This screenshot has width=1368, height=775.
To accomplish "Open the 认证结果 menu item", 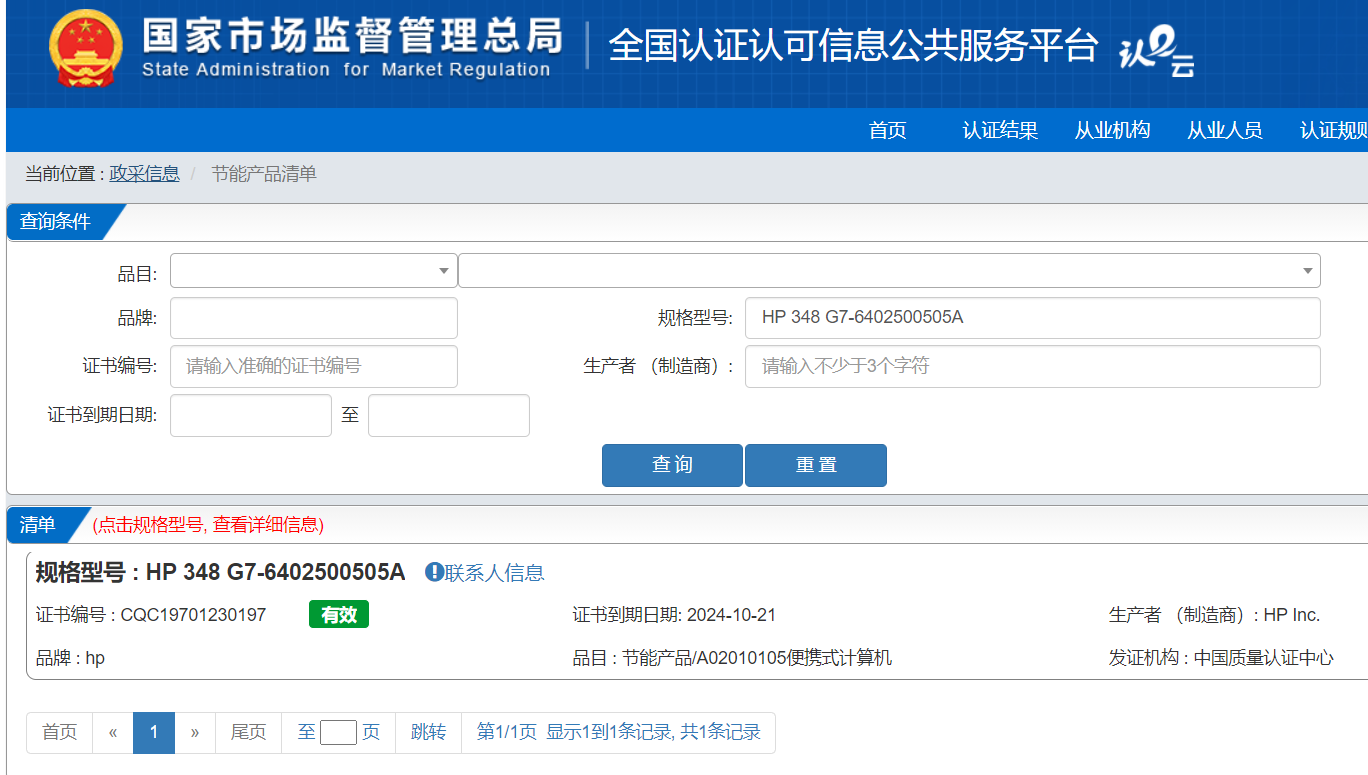I will (x=1000, y=130).
